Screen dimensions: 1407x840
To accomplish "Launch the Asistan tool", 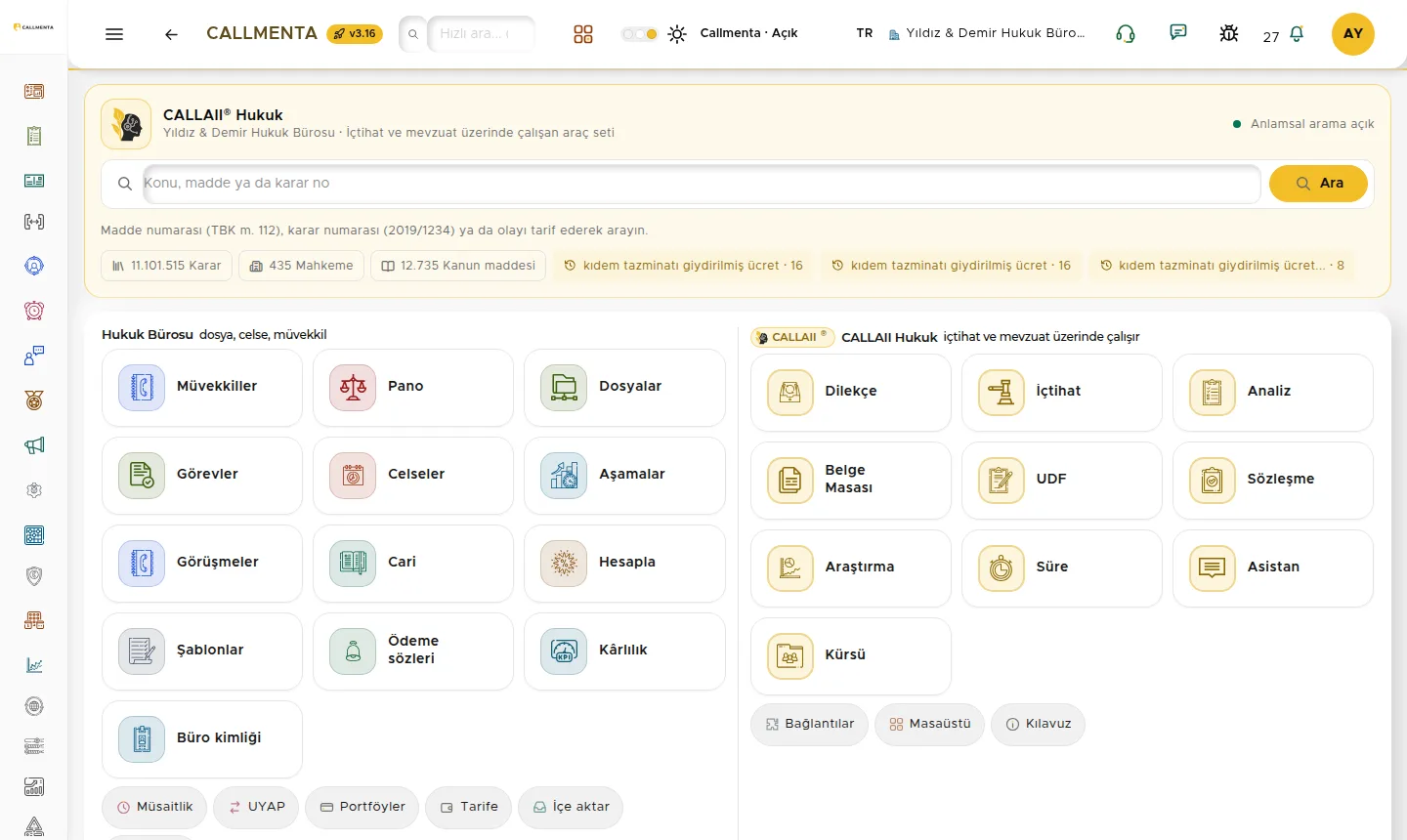I will point(1273,568).
